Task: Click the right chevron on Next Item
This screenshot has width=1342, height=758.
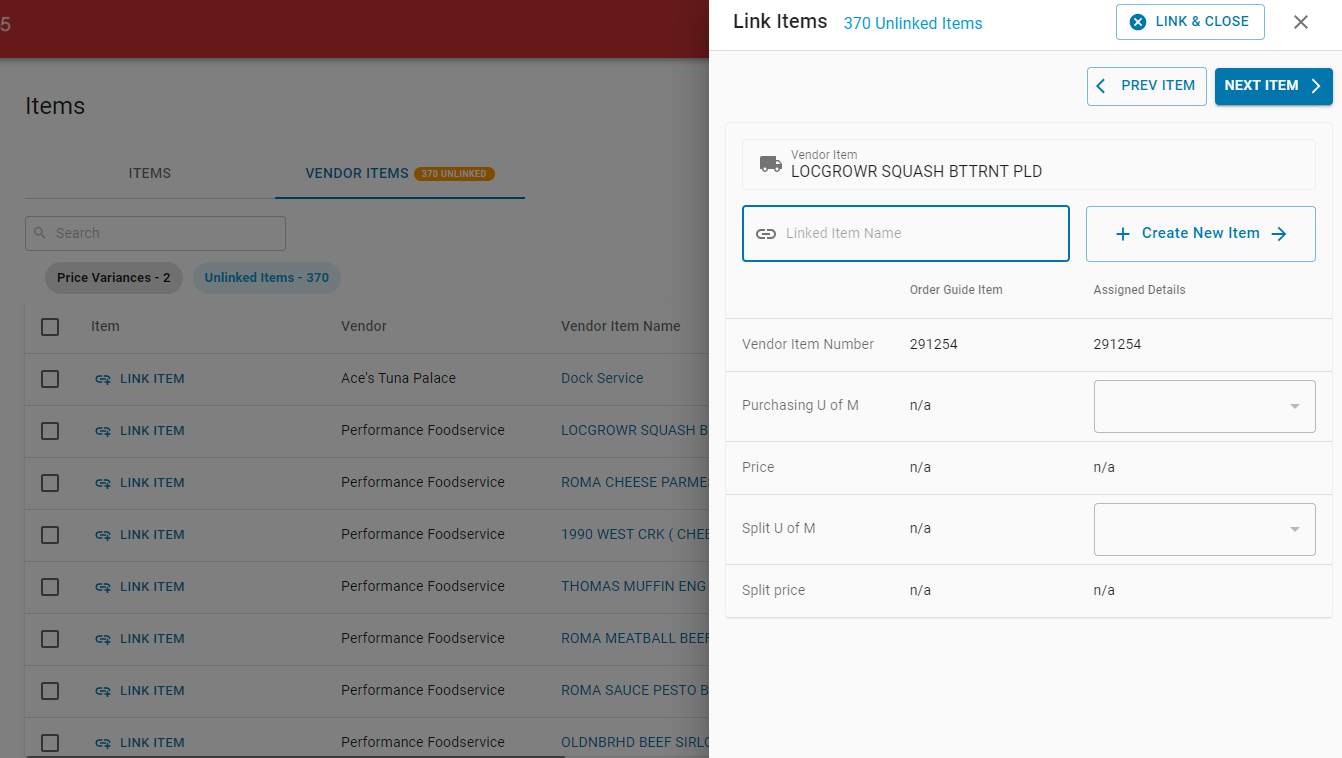Action: click(x=1316, y=86)
